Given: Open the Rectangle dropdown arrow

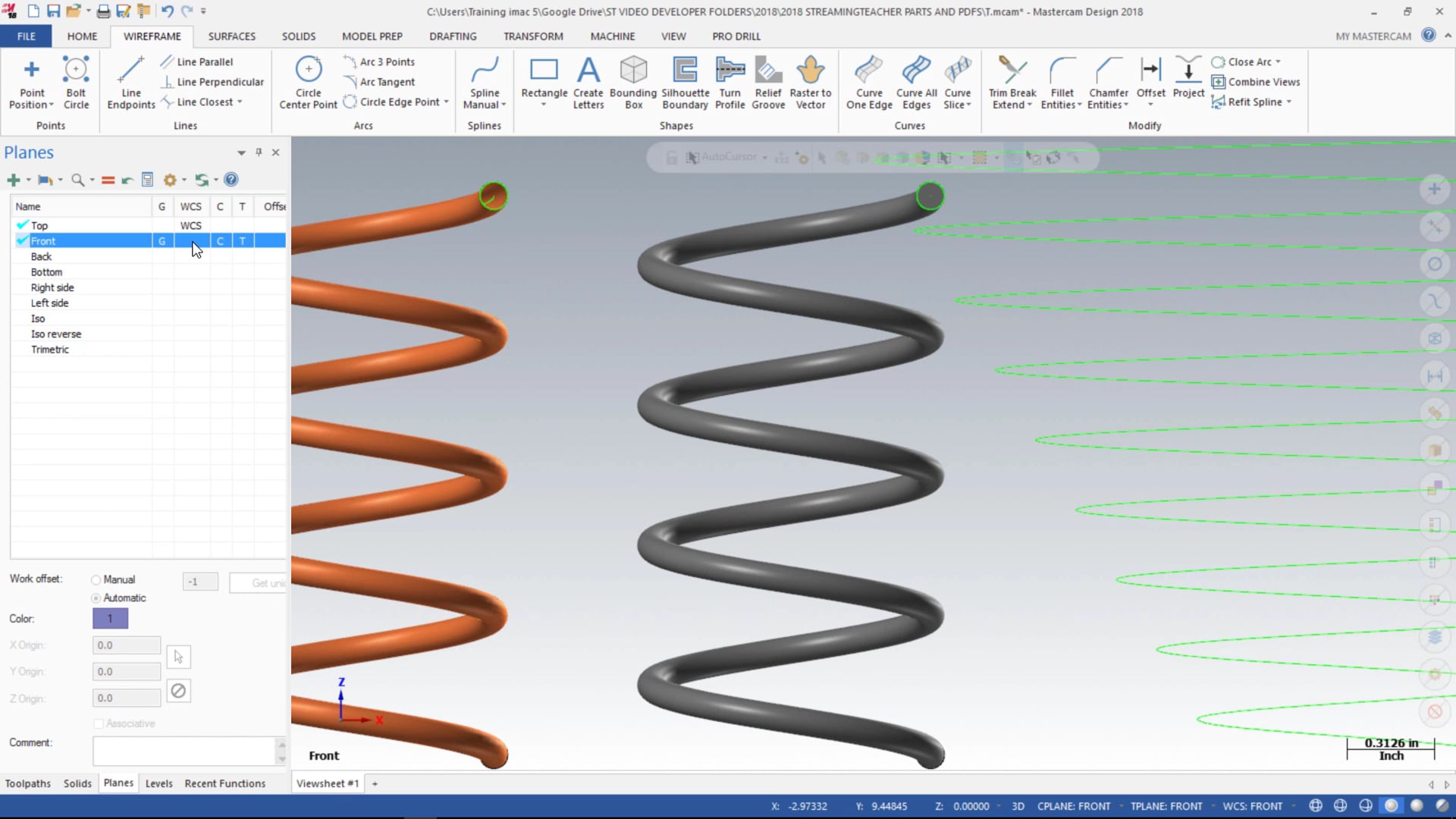Looking at the screenshot, I should coord(544,105).
